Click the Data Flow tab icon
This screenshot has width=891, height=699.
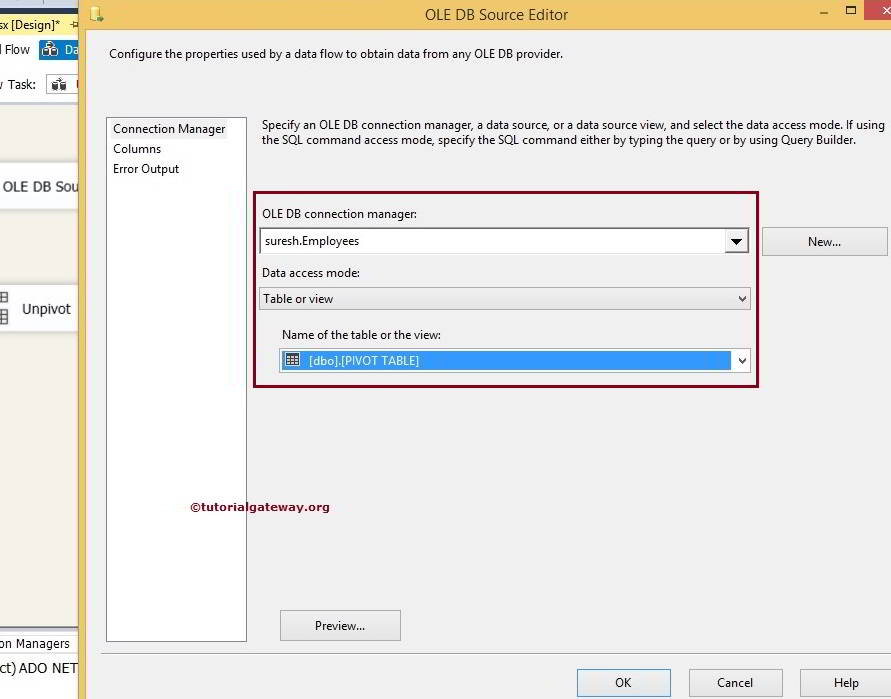coord(49,48)
